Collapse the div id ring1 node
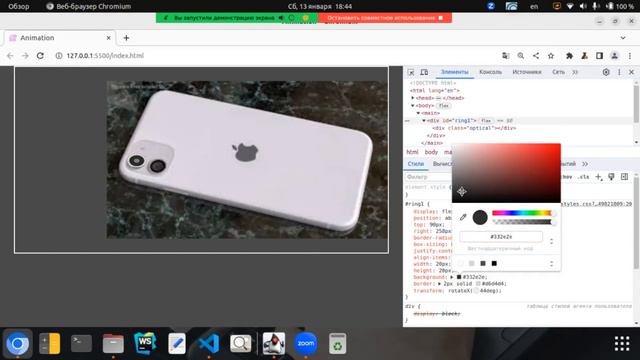 point(424,121)
